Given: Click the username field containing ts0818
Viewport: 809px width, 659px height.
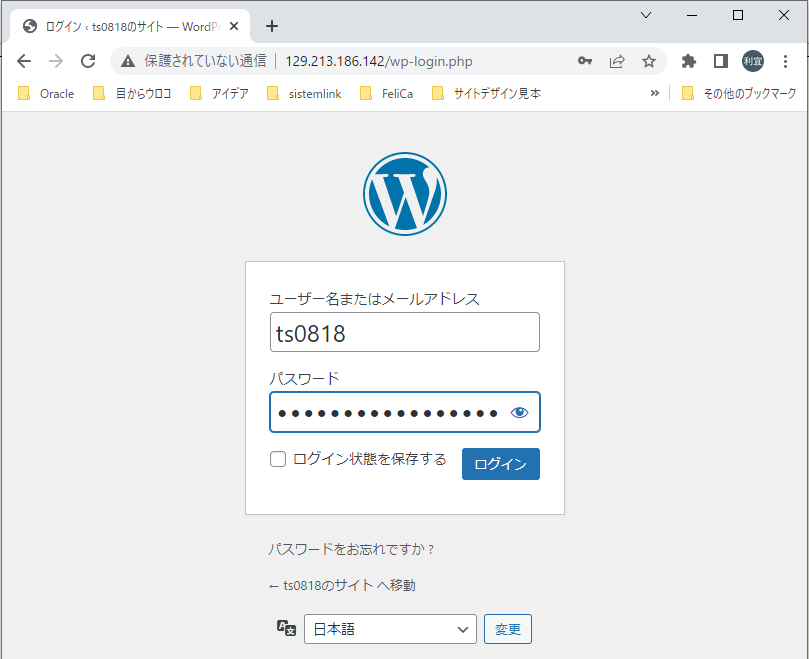Looking at the screenshot, I should pyautogui.click(x=404, y=332).
